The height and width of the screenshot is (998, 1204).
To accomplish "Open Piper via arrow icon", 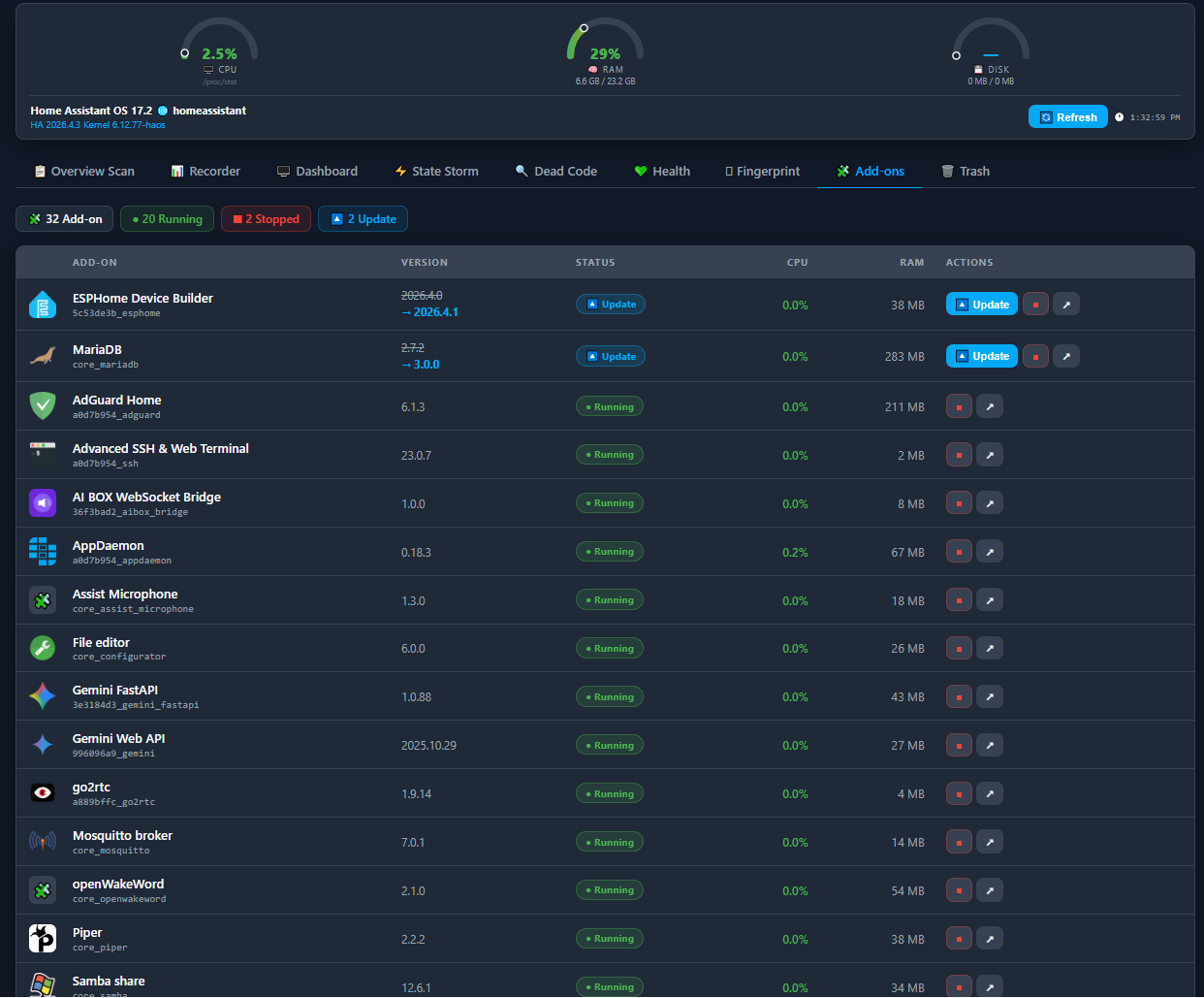I will (990, 939).
